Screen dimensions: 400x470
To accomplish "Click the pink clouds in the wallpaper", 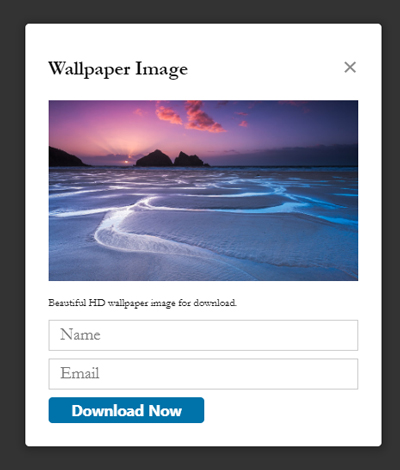I will pyautogui.click(x=192, y=117).
